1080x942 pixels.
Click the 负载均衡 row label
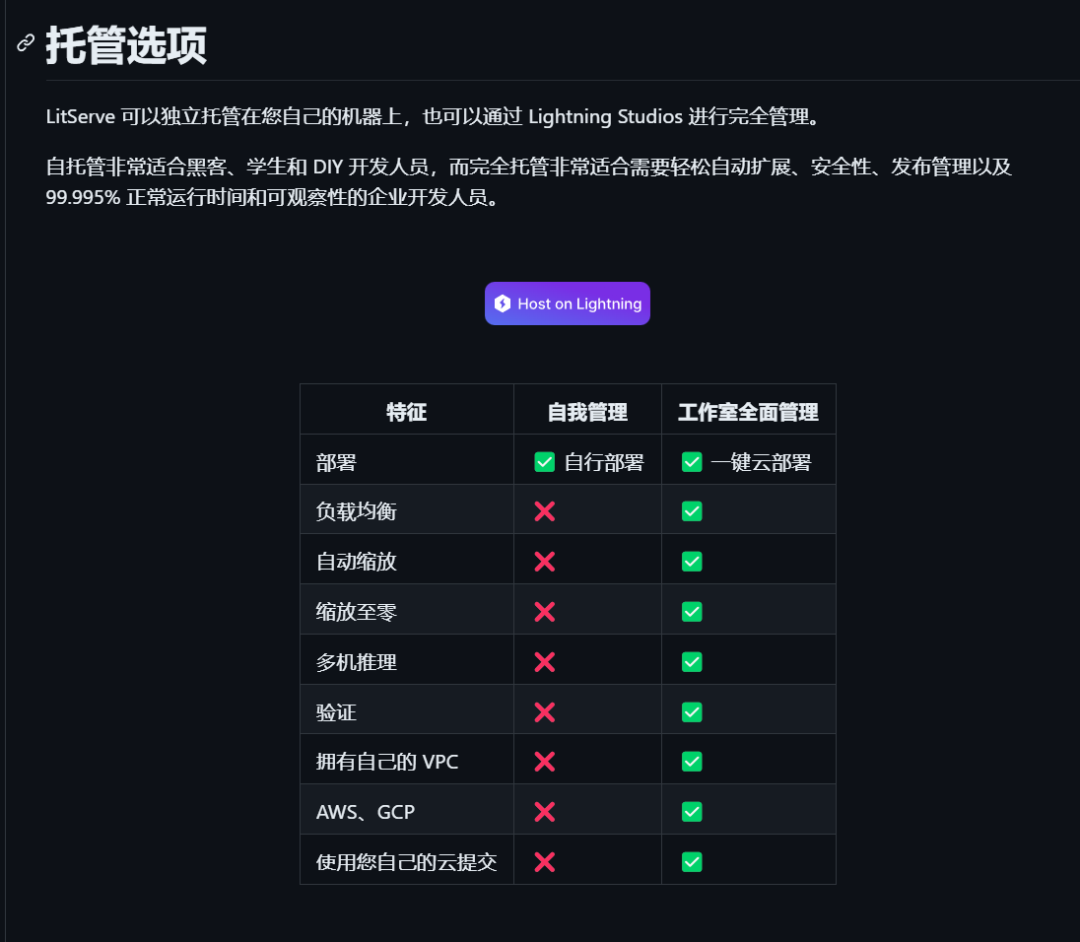355,511
